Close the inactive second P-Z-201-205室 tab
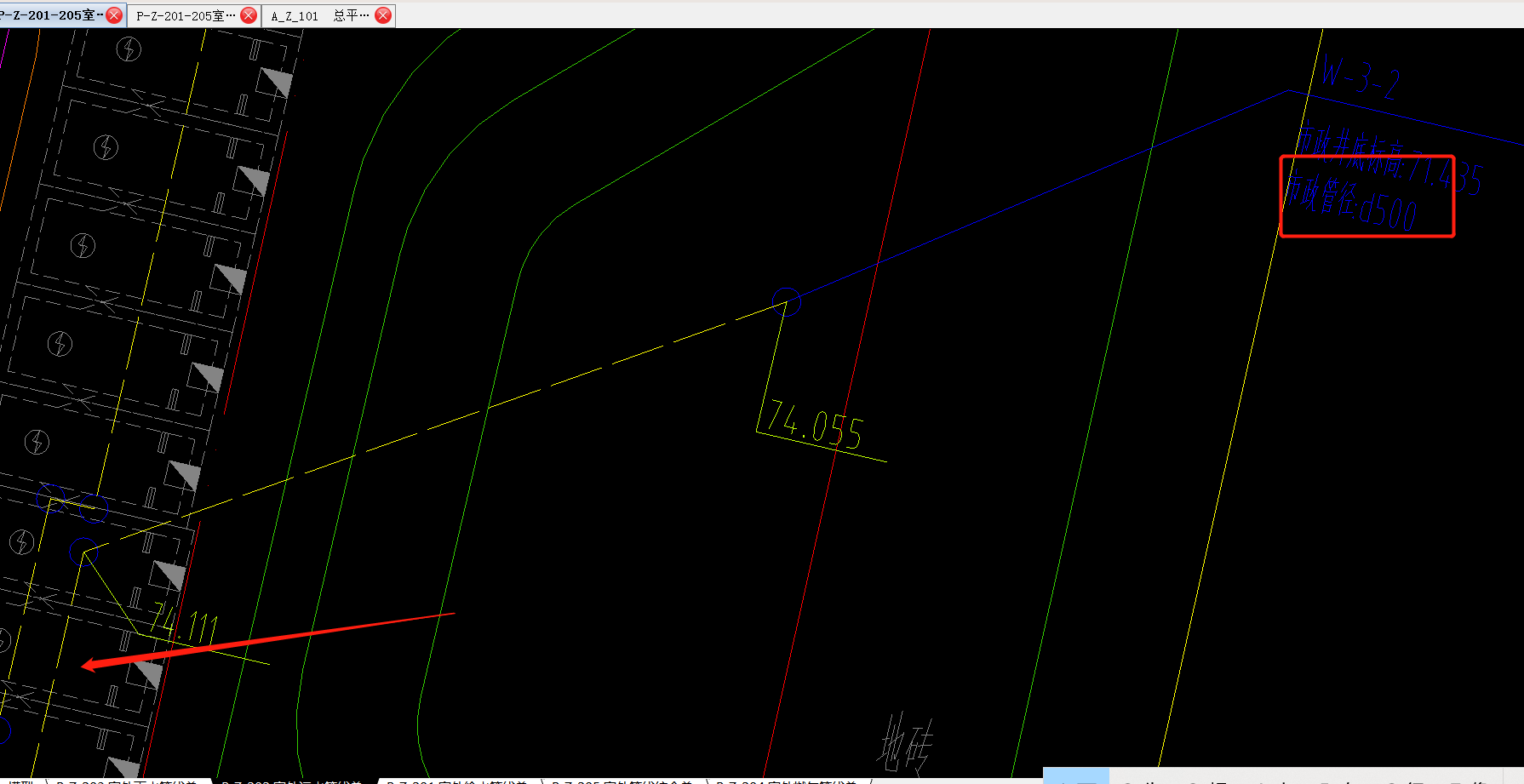The image size is (1524, 784). 249,15
